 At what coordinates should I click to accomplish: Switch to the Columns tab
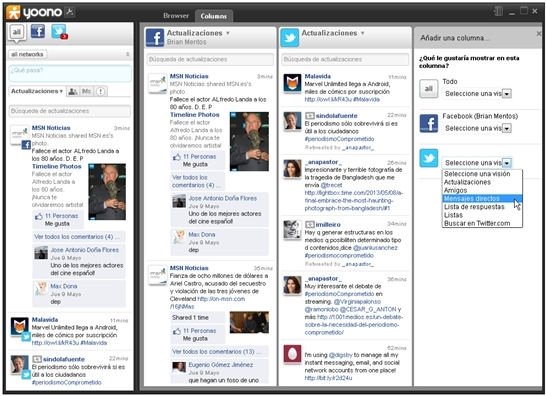pyautogui.click(x=213, y=16)
